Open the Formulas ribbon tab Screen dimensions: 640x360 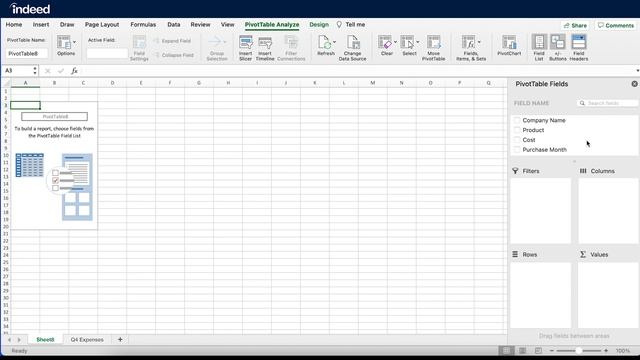143,24
